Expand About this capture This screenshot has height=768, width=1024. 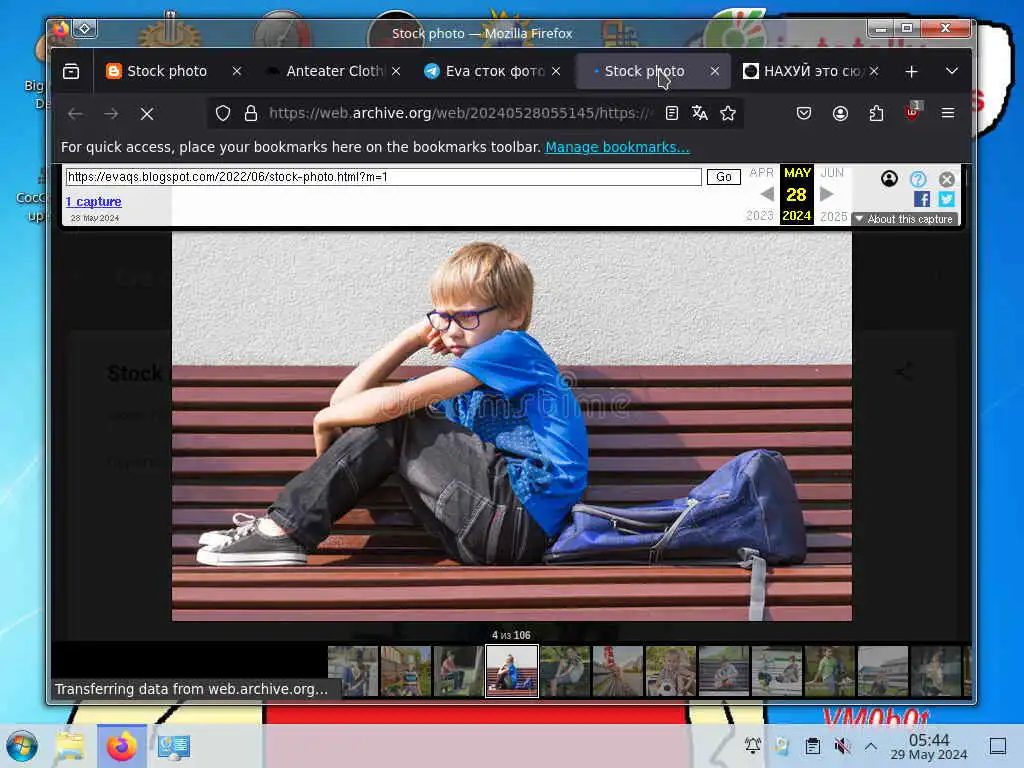point(906,219)
